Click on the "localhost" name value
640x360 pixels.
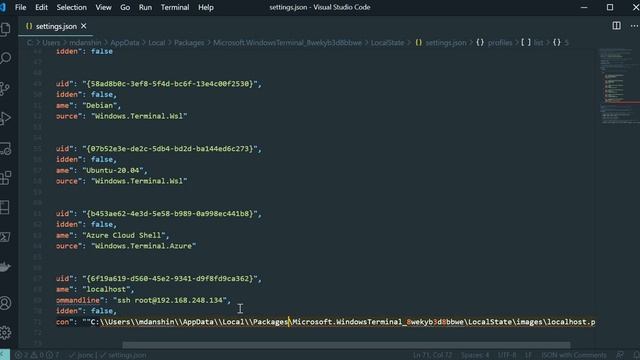pos(107,289)
